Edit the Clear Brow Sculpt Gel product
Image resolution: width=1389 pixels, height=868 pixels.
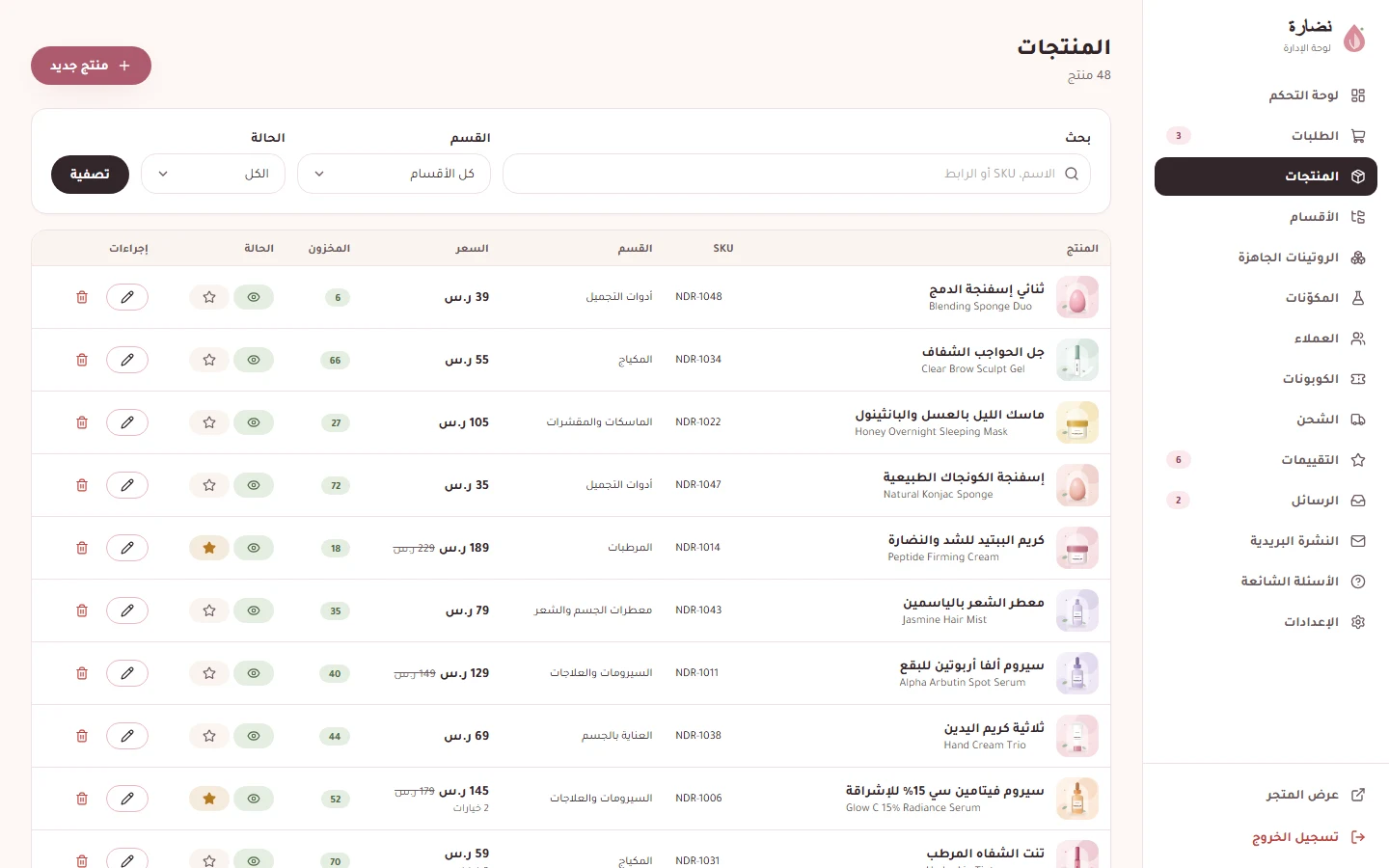tap(127, 360)
